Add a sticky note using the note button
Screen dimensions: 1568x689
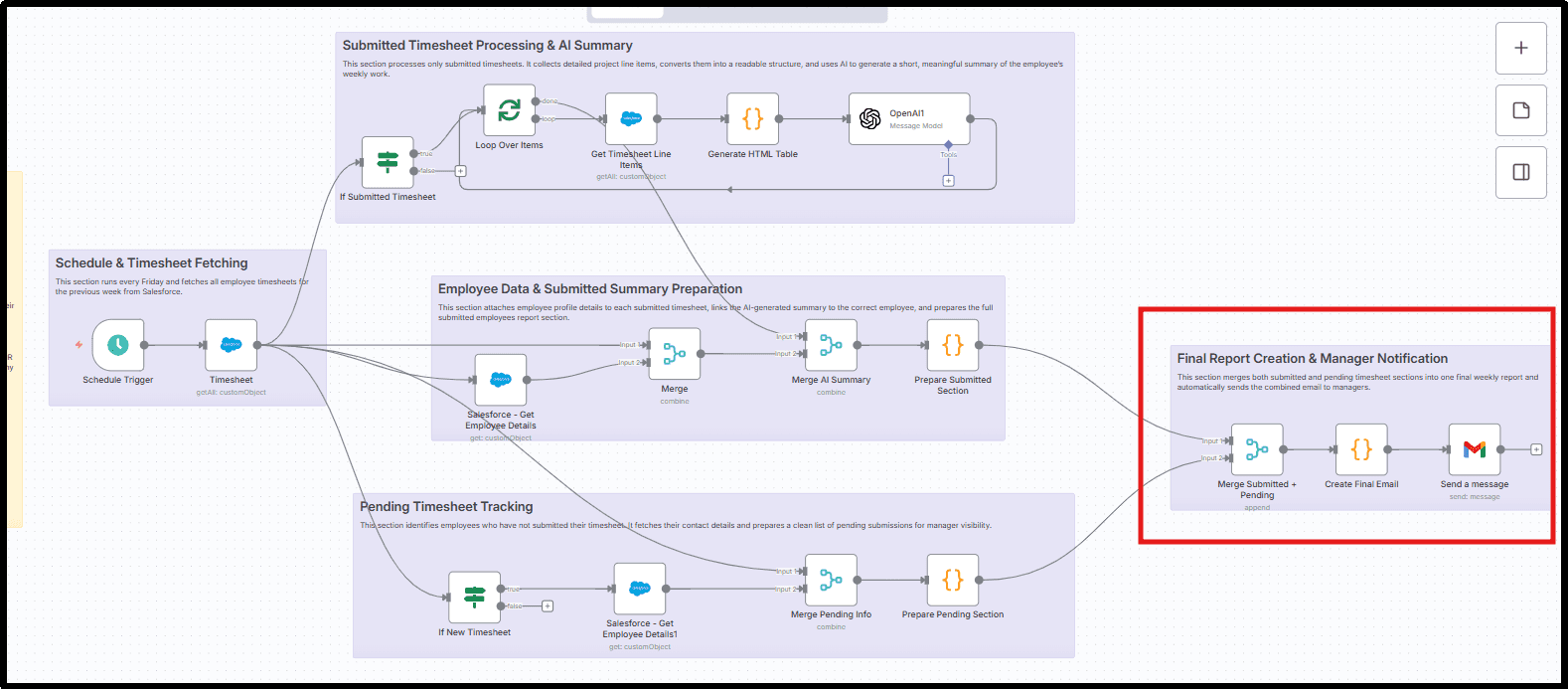click(x=1520, y=110)
